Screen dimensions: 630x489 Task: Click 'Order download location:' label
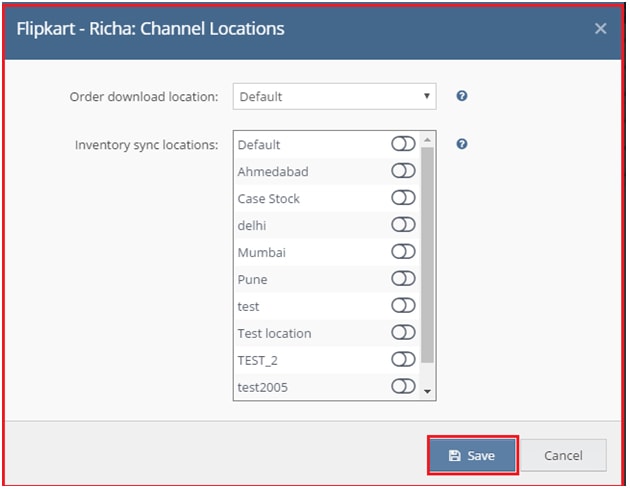click(144, 97)
